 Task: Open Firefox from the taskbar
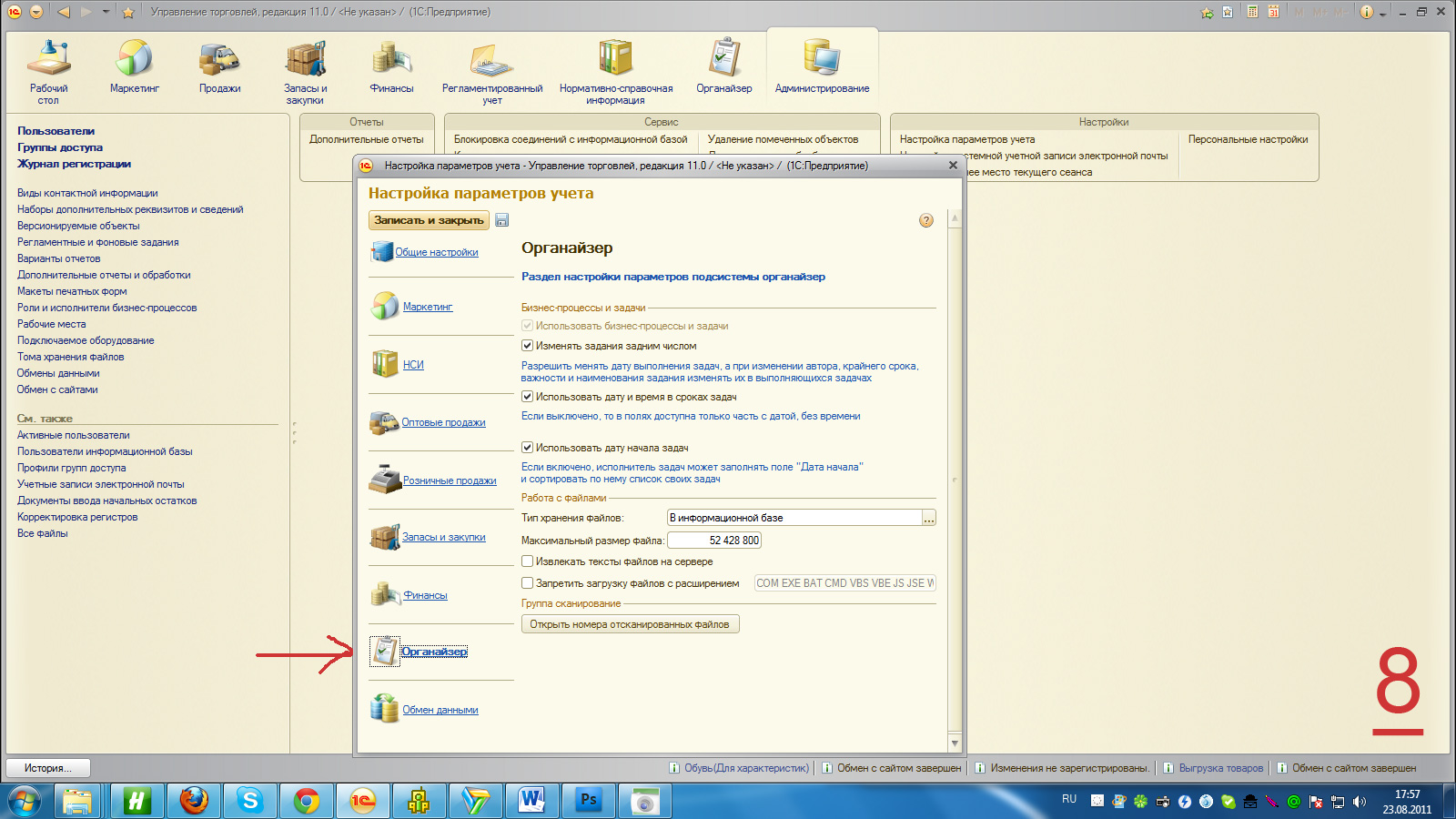pos(194,801)
